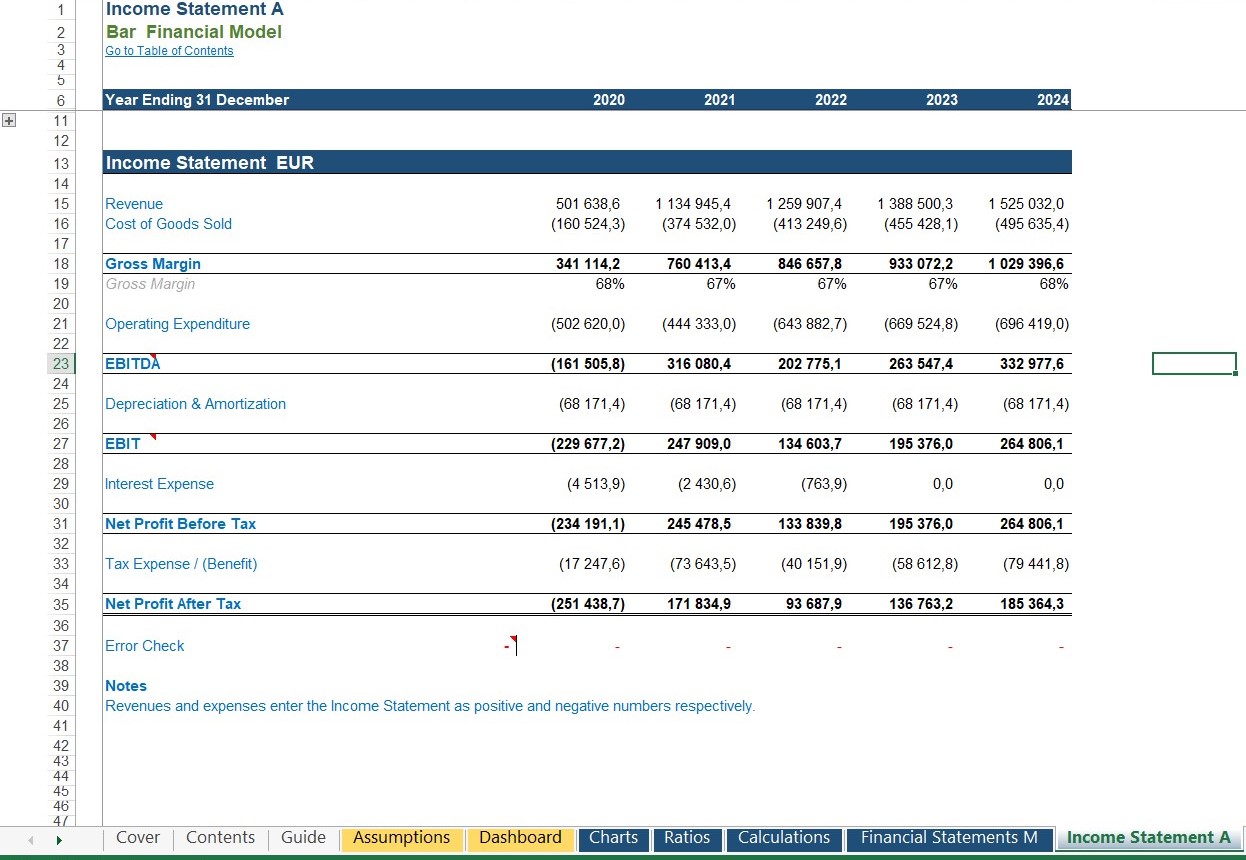Open the Assumptions sheet tab

402,838
